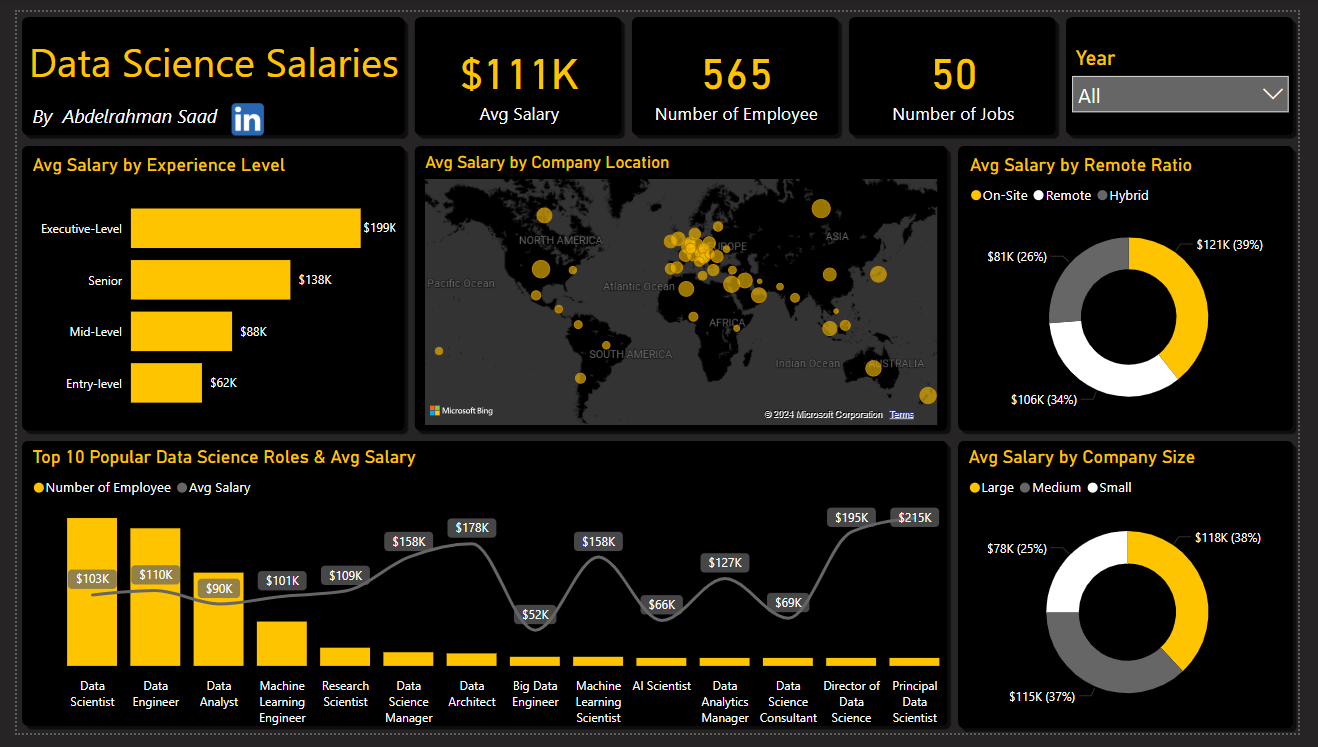Screen dimensions: 1318x747
Task: Click the $88K value label
Action: click(x=253, y=331)
